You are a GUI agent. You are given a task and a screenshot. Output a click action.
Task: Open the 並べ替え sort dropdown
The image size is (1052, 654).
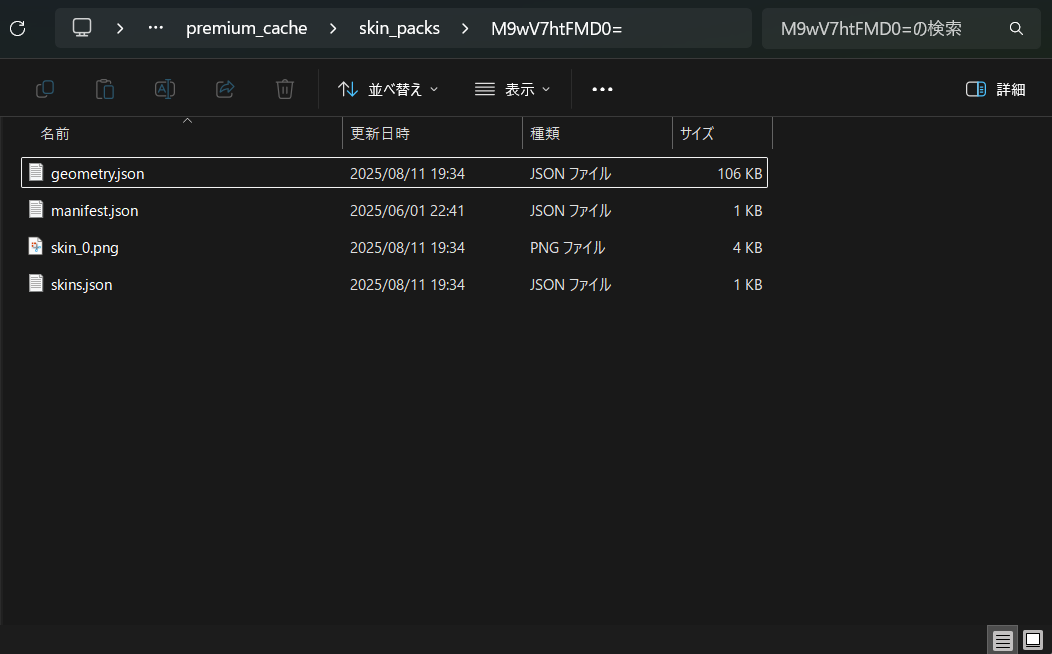click(388, 89)
